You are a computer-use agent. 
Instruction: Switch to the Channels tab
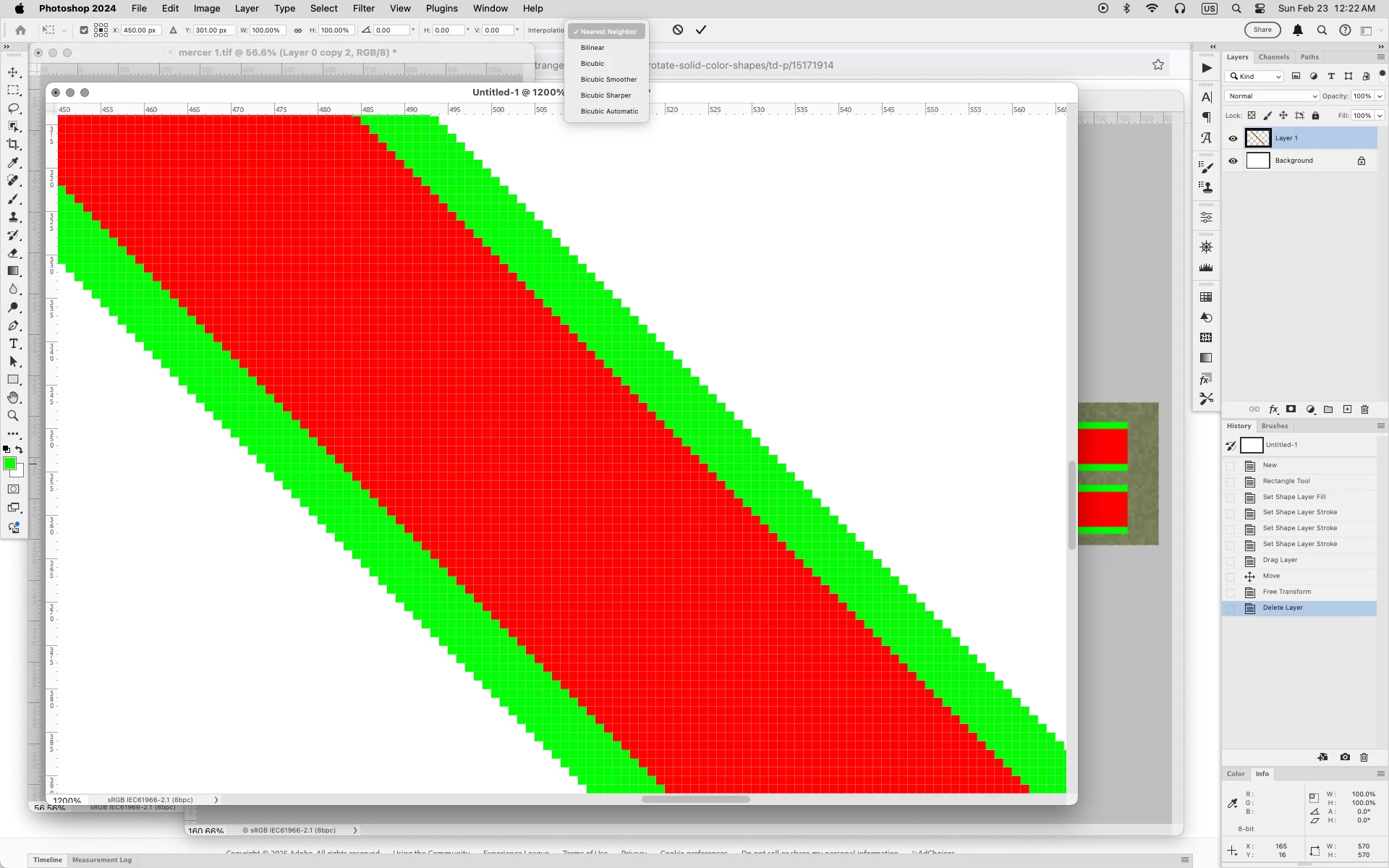click(x=1273, y=57)
